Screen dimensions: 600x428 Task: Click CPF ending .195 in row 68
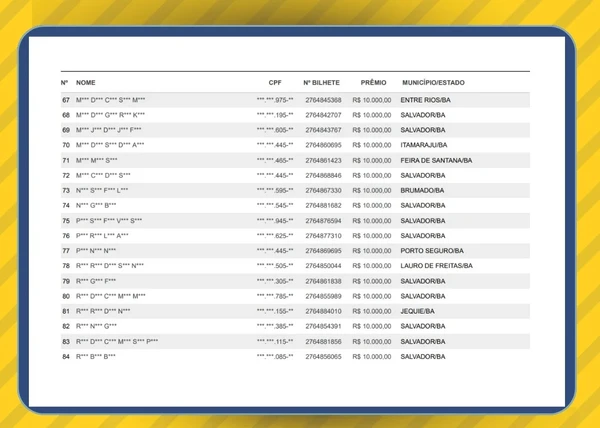[x=275, y=115]
